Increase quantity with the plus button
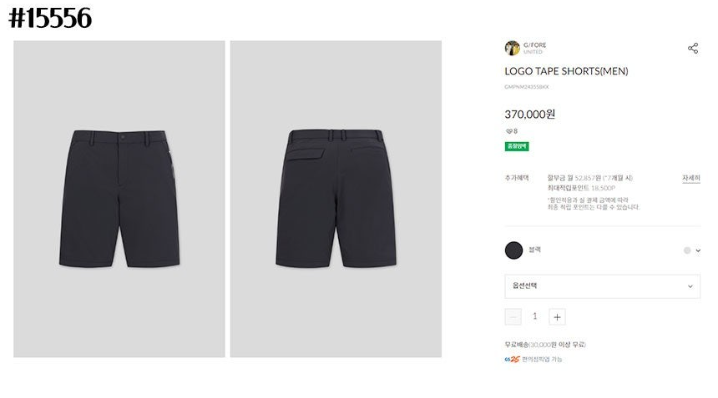Image resolution: width=718 pixels, height=398 pixels. pos(557,317)
